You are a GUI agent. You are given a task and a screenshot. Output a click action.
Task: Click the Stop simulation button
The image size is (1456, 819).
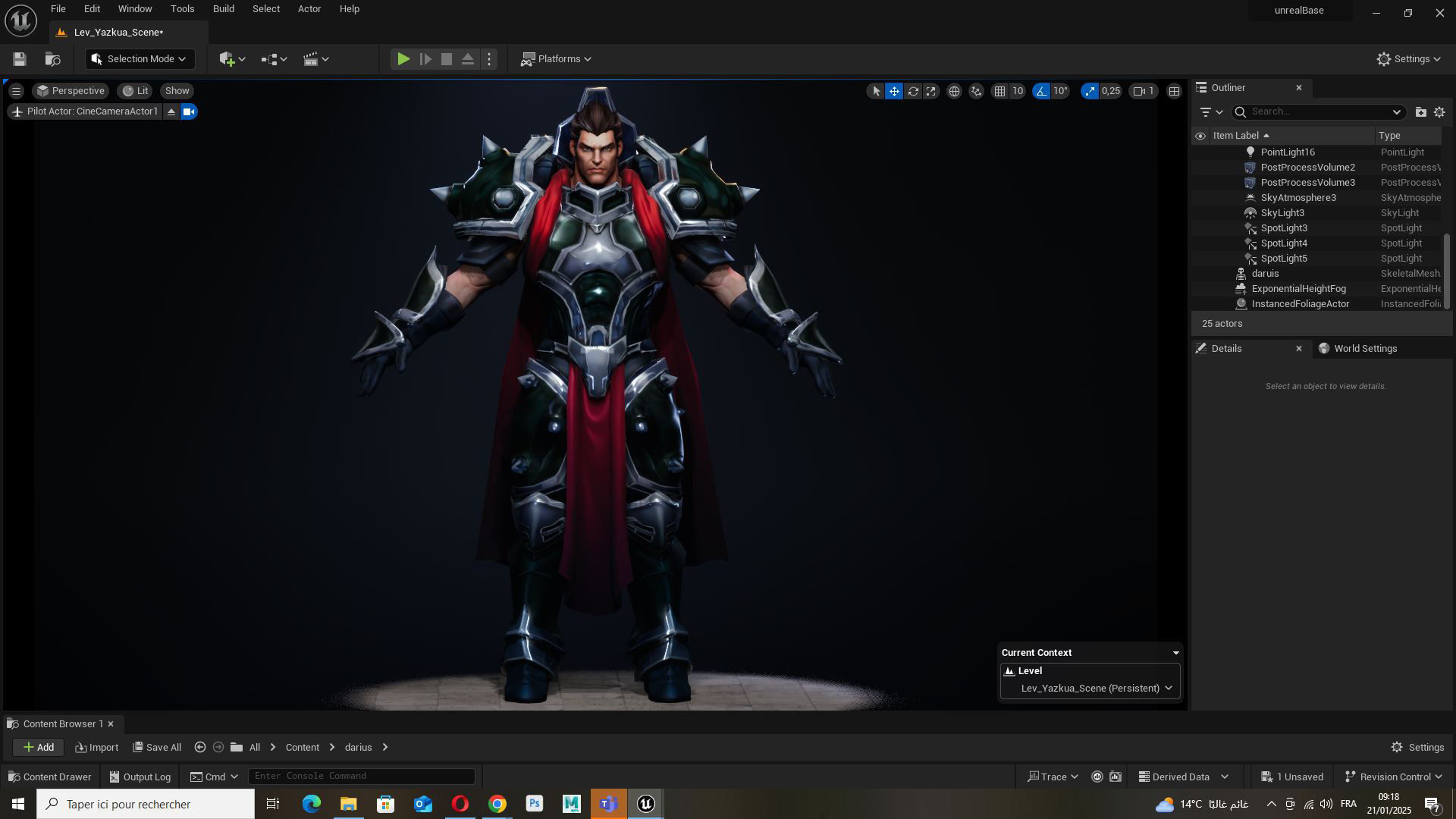point(447,59)
